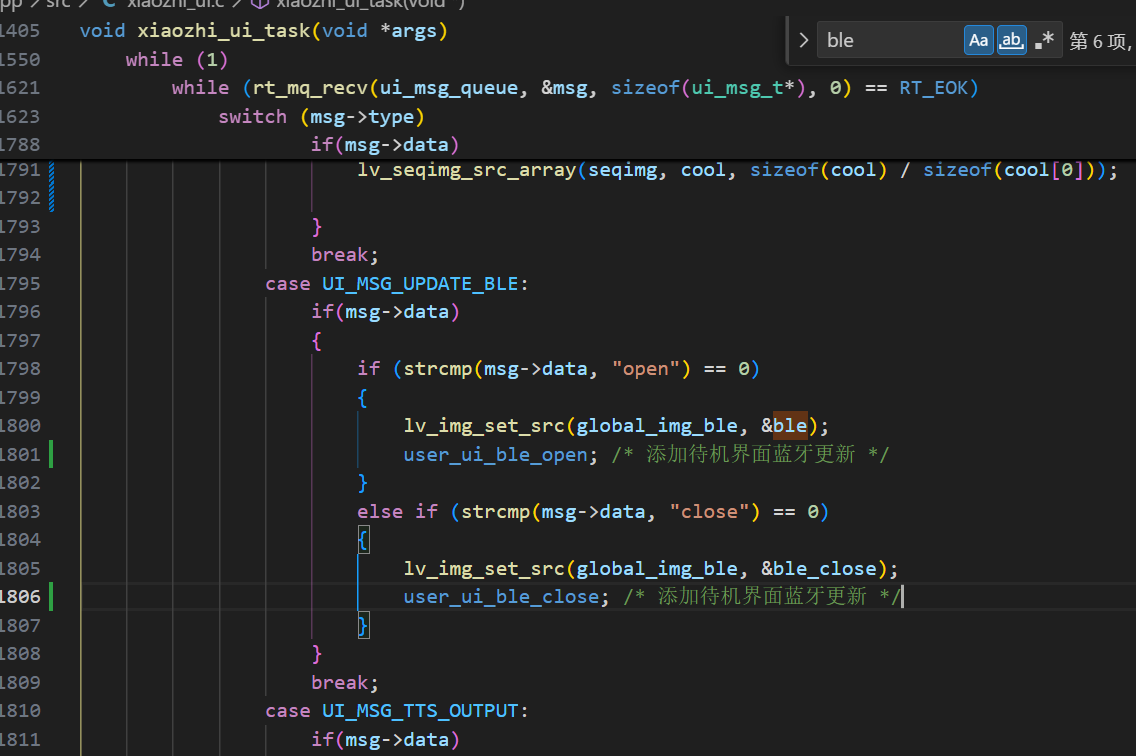Click break statement on line 1794
This screenshot has width=1136, height=756.
(x=344, y=255)
